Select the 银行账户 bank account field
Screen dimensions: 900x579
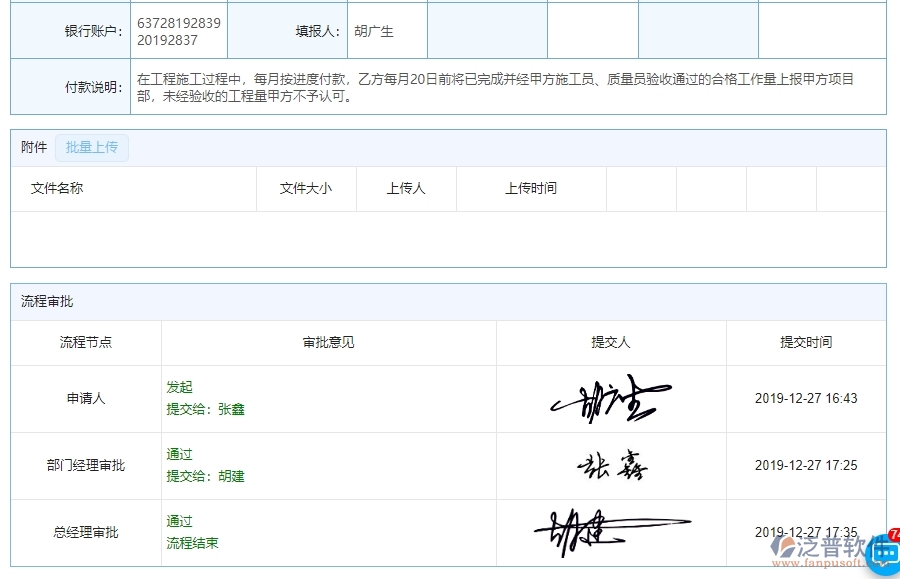point(180,30)
